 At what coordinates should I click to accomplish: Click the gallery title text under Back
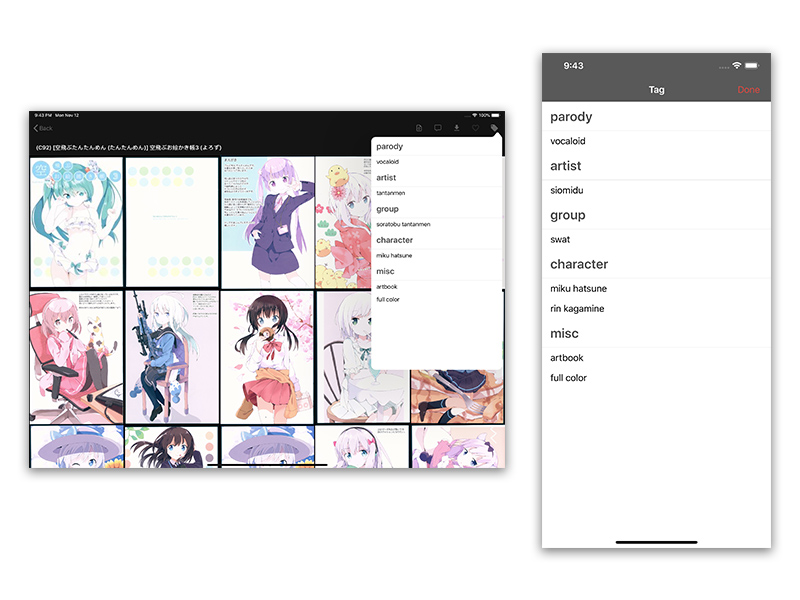129,147
